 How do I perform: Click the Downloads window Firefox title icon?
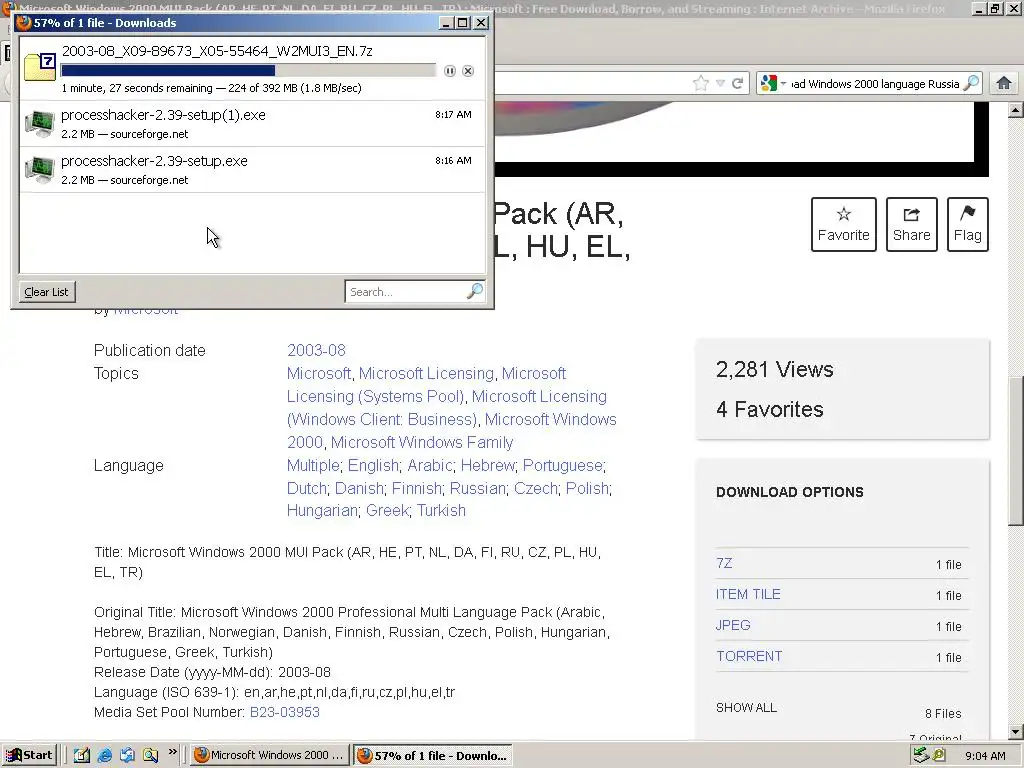(24, 23)
